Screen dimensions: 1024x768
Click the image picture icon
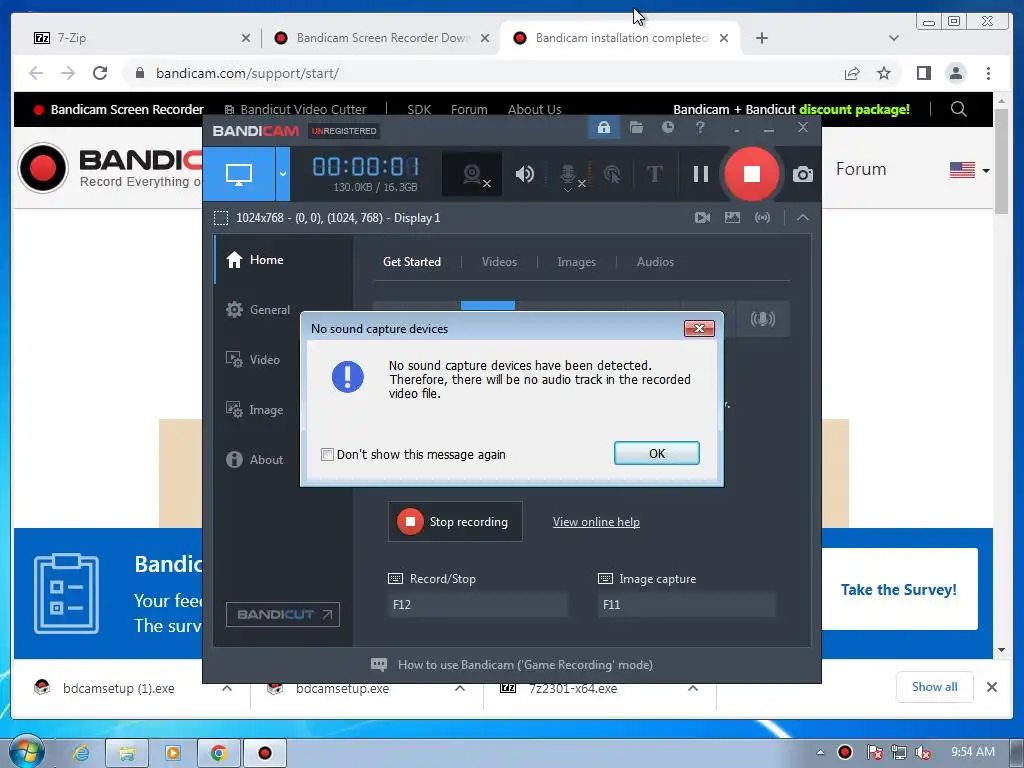(732, 217)
